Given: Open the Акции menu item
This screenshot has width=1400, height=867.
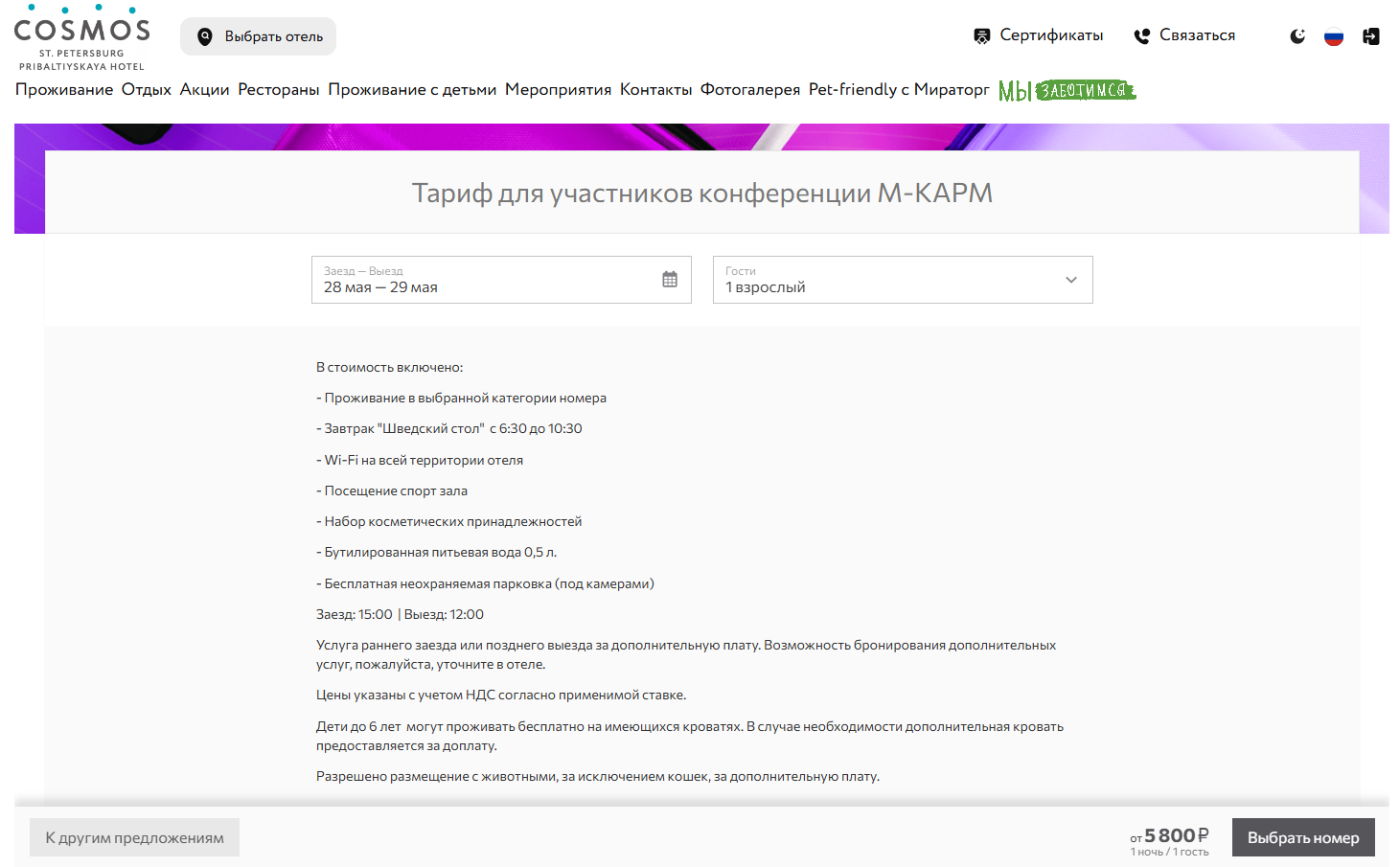Looking at the screenshot, I should (x=204, y=89).
